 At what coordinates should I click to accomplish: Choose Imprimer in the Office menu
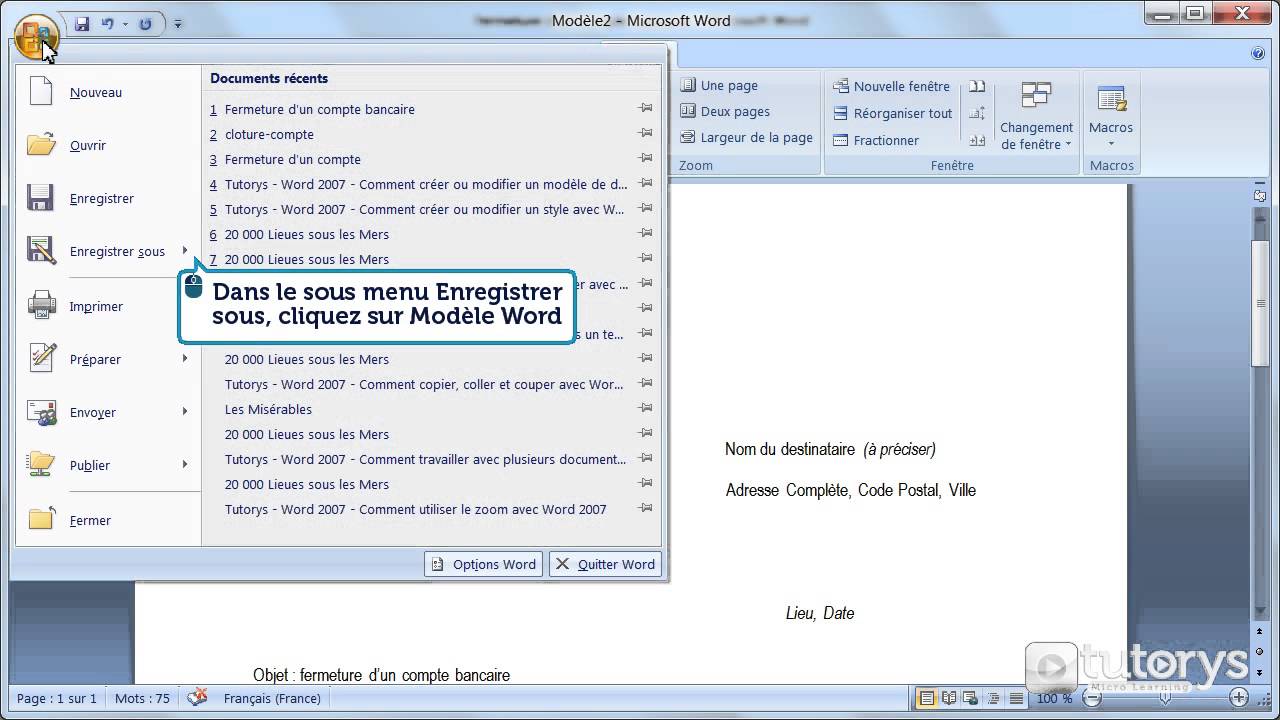point(108,306)
